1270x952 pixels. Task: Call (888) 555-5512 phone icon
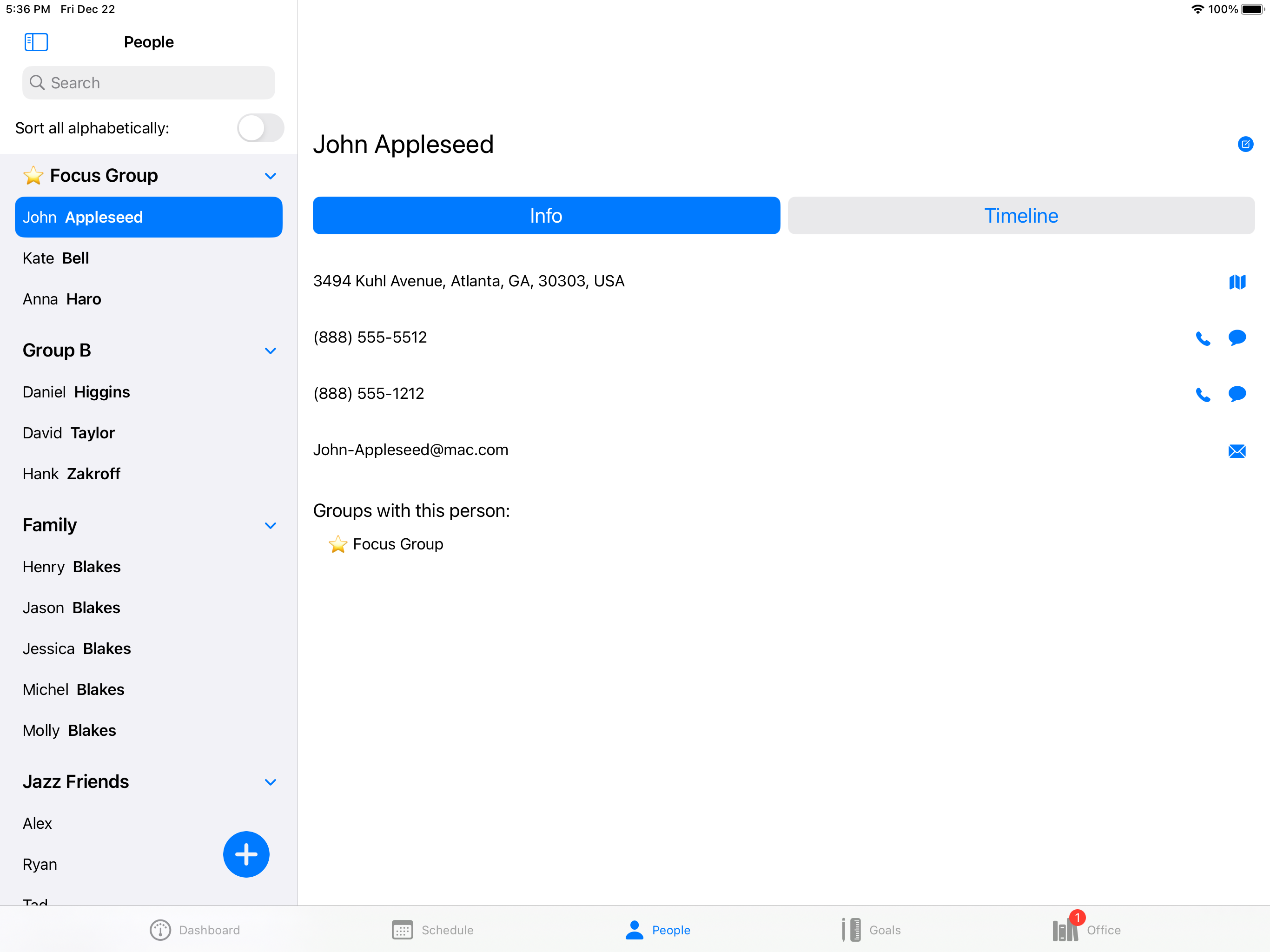1202,338
